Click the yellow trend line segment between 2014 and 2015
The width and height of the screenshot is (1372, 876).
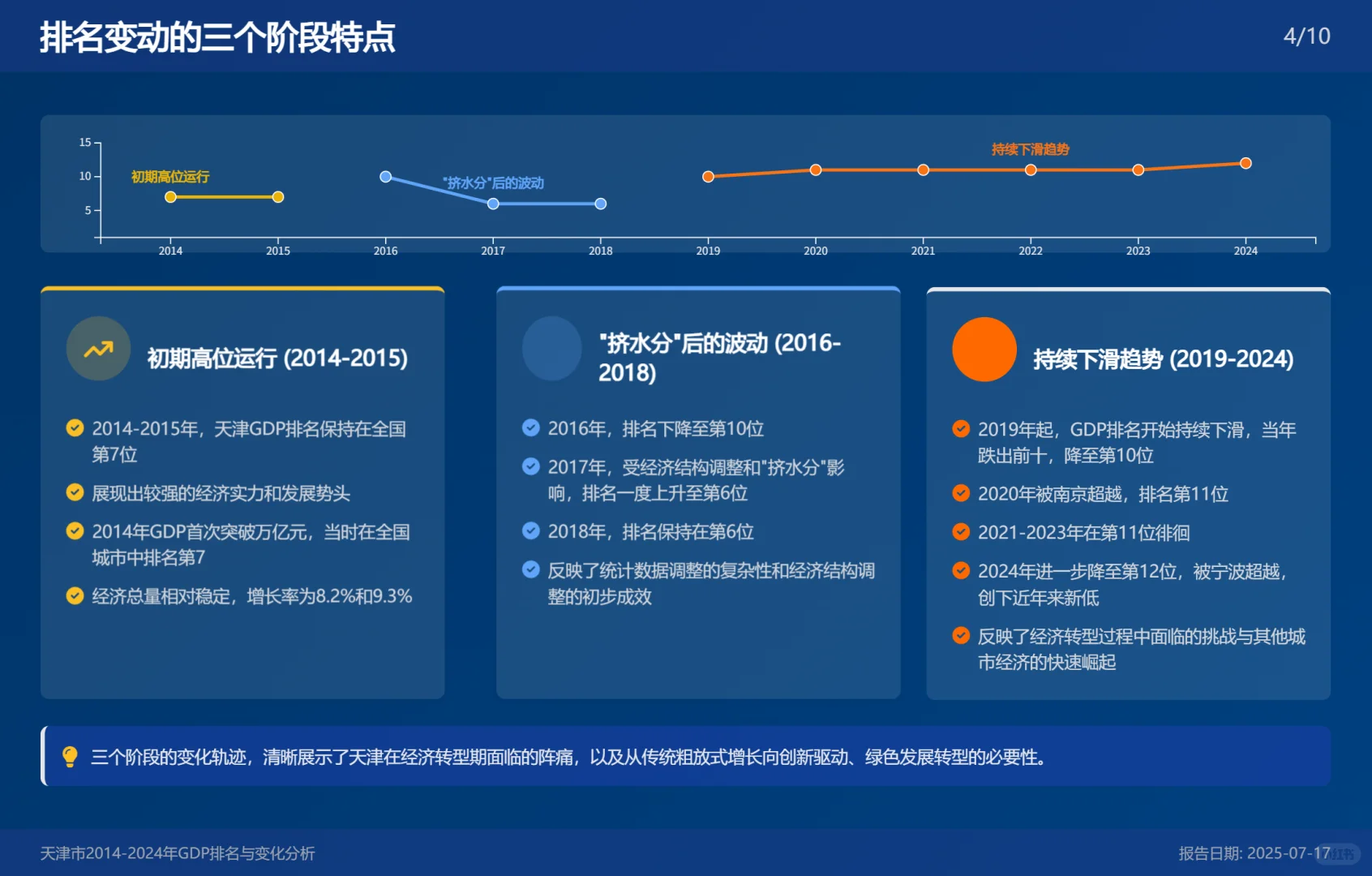click(x=224, y=196)
